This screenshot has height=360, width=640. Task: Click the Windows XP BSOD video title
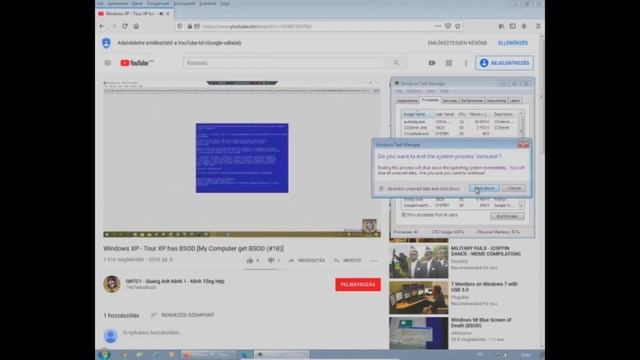click(193, 248)
